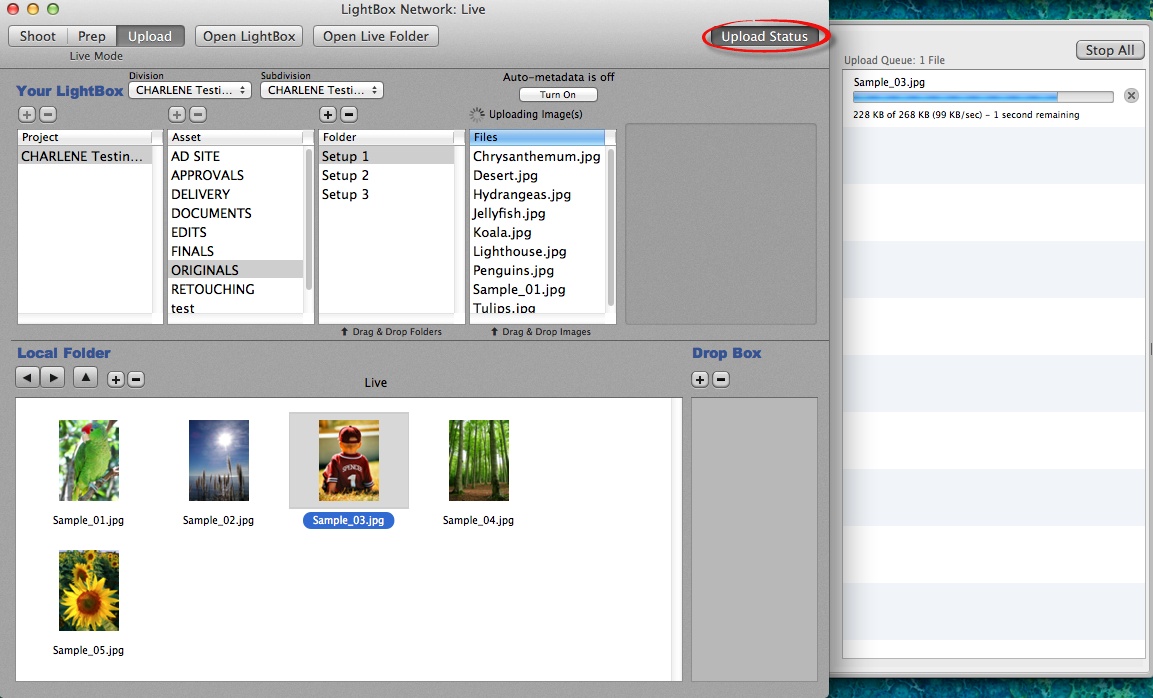The image size is (1153, 698).
Task: Click the Sample_03.jpg upload progress bar
Action: (x=982, y=98)
